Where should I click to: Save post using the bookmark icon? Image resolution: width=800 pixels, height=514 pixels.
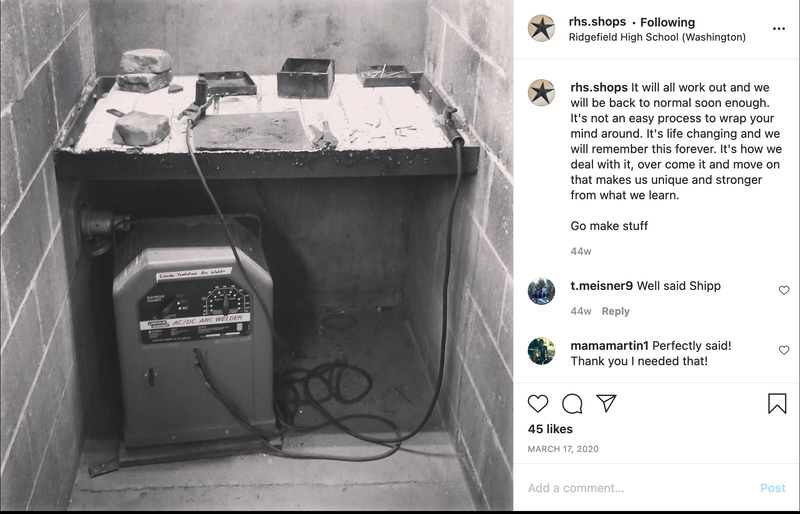coord(777,403)
